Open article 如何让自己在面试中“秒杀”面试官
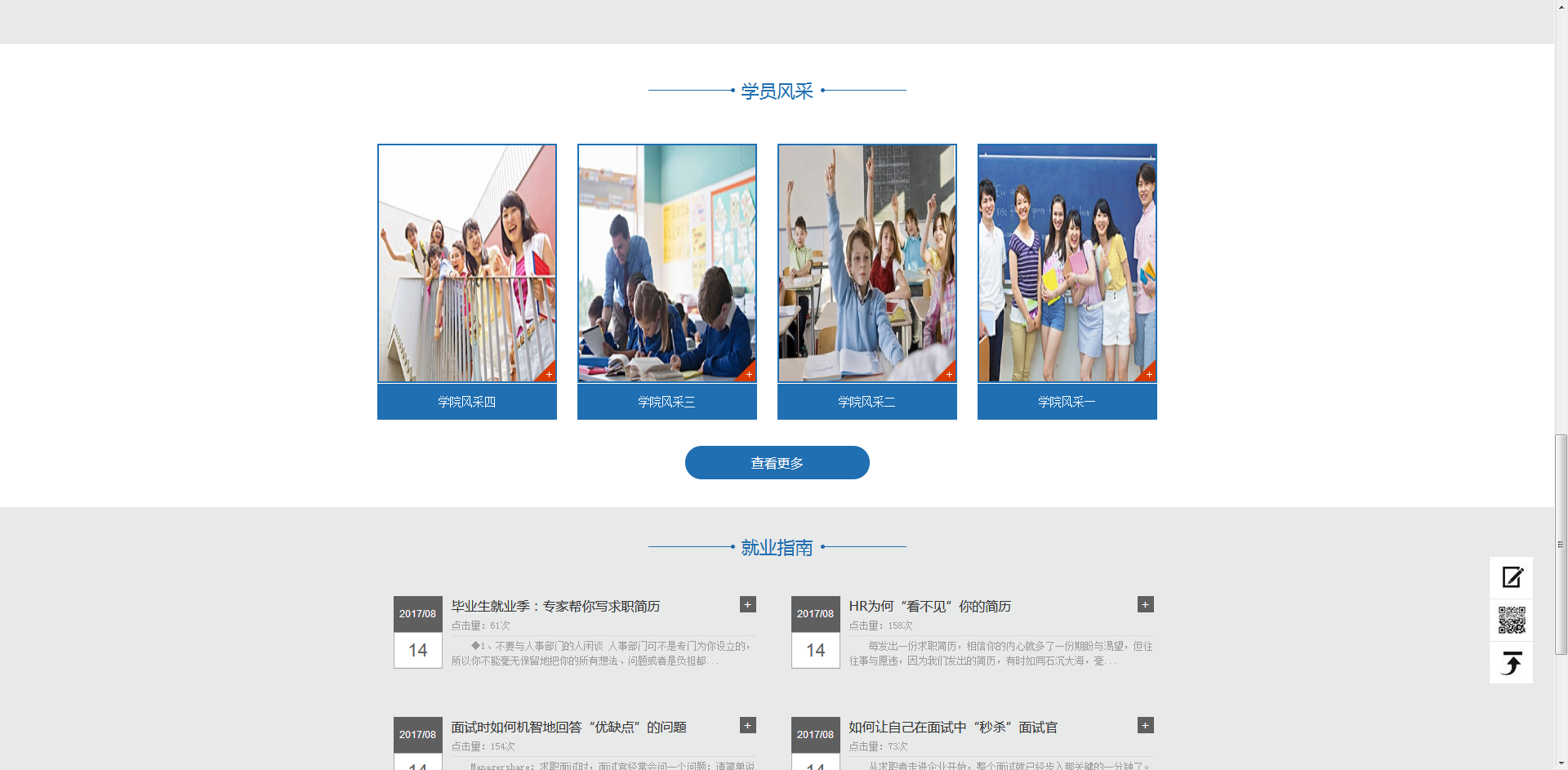 pos(952,728)
